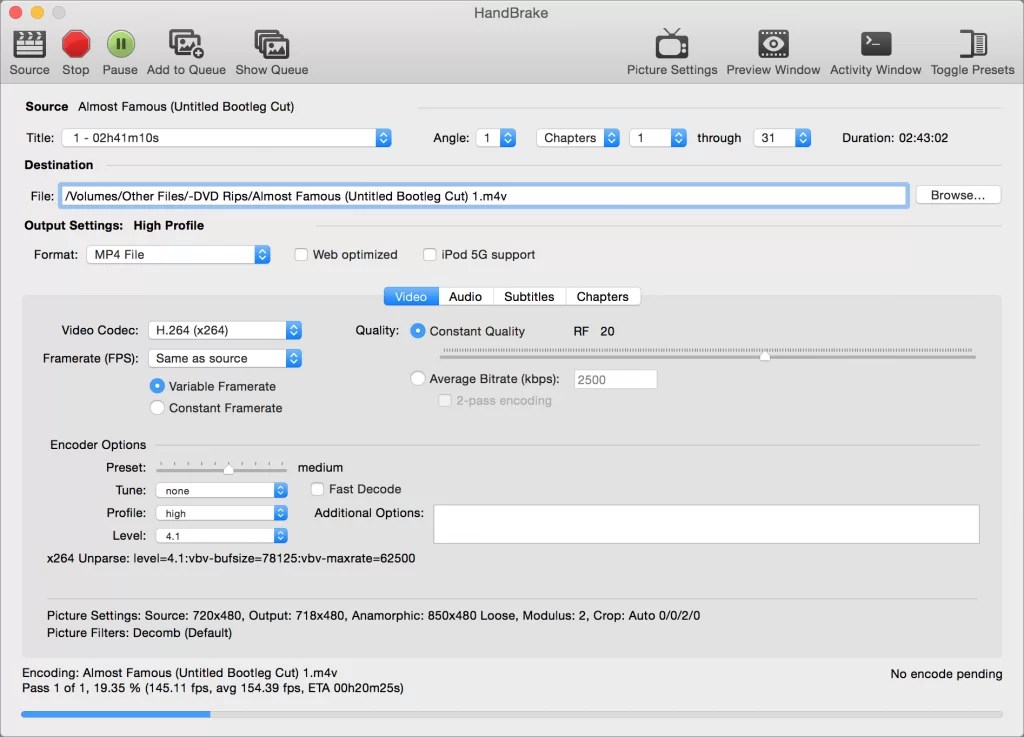Open Picture Settings
Screen dimensions: 1024x737
(671, 44)
